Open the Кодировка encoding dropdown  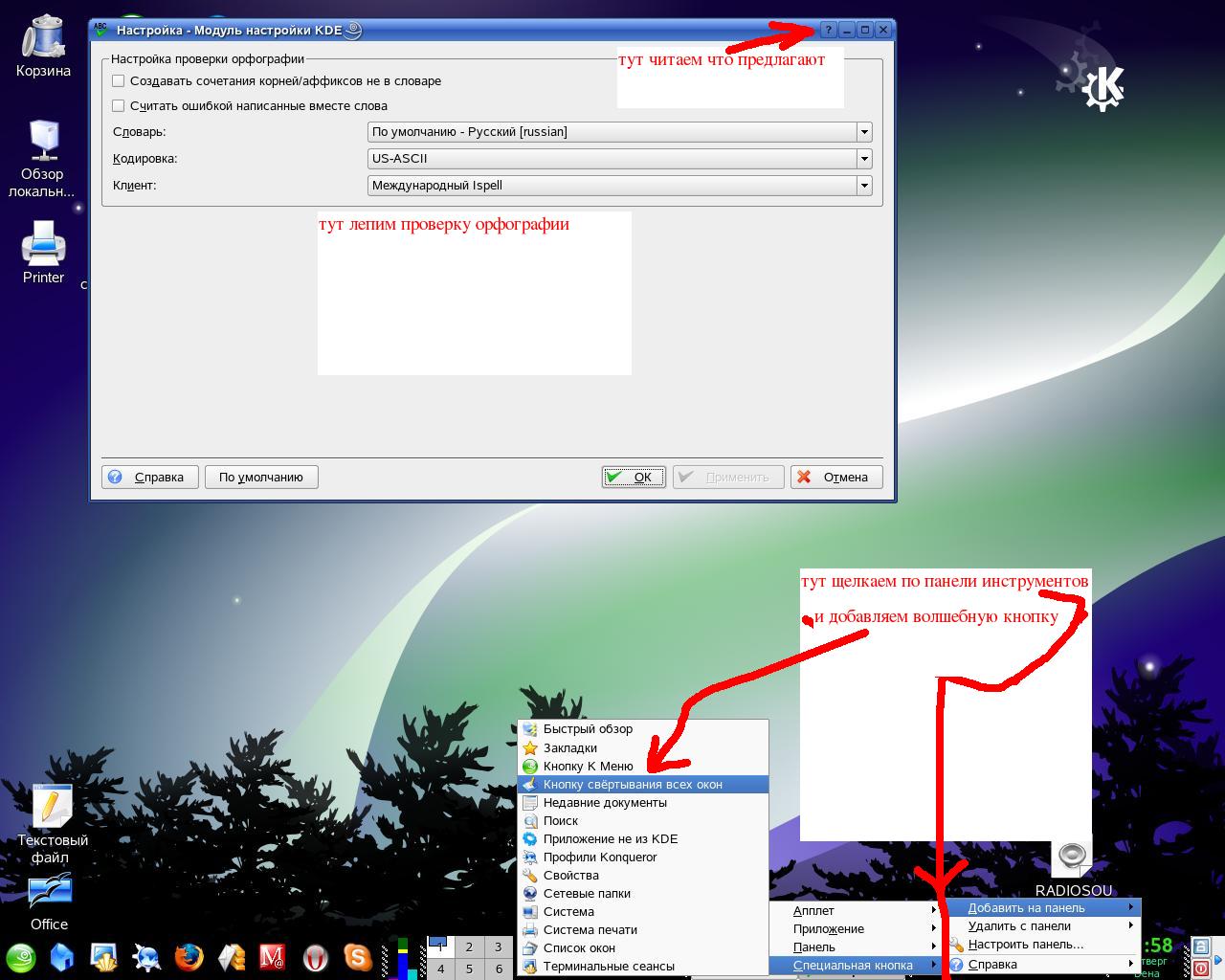point(620,159)
